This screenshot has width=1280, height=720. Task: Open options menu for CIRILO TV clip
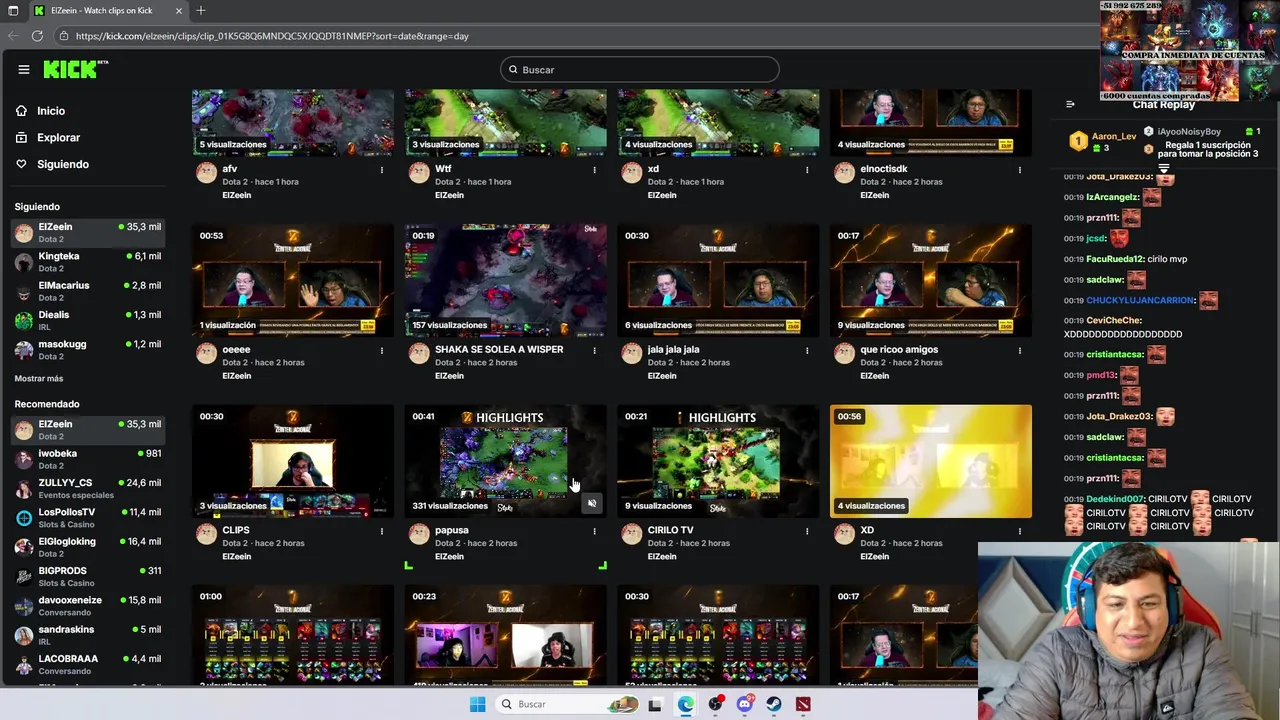click(807, 532)
